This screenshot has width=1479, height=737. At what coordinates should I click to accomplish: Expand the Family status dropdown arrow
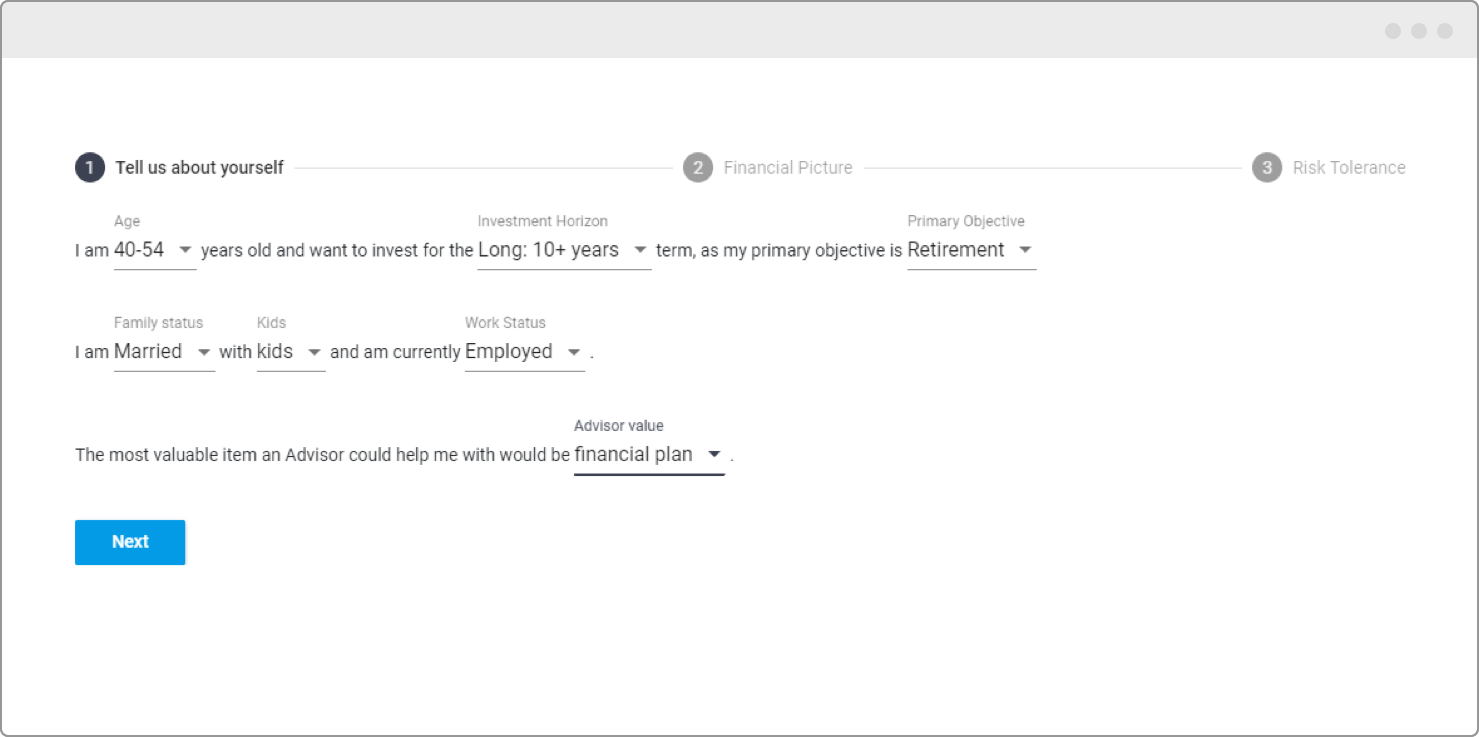point(204,353)
